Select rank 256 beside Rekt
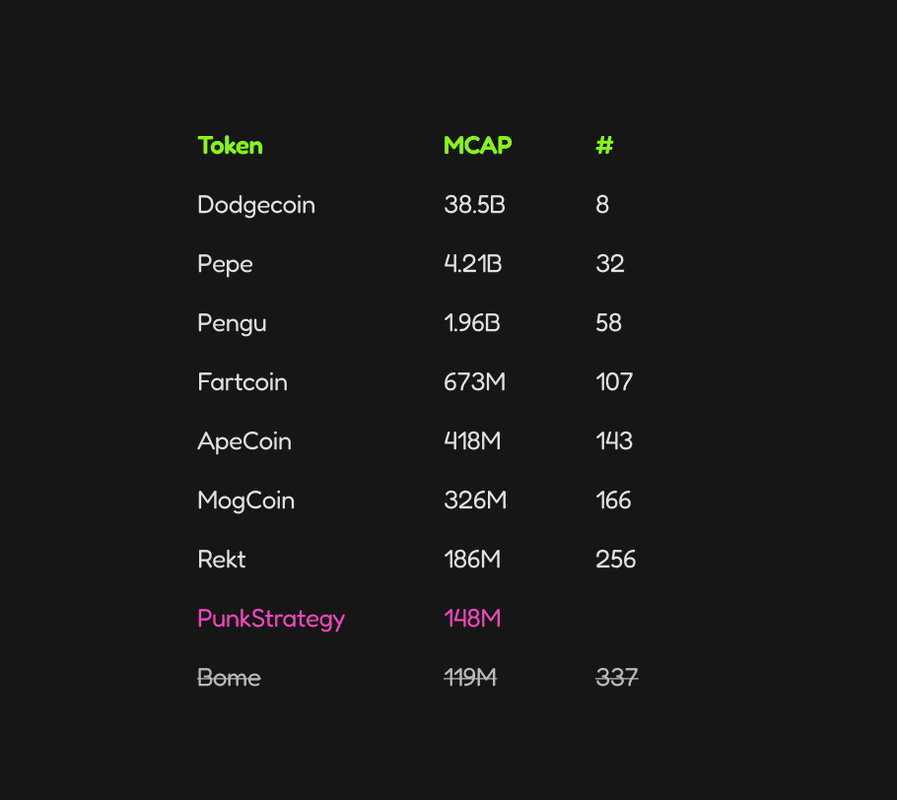The image size is (897, 800). point(615,559)
